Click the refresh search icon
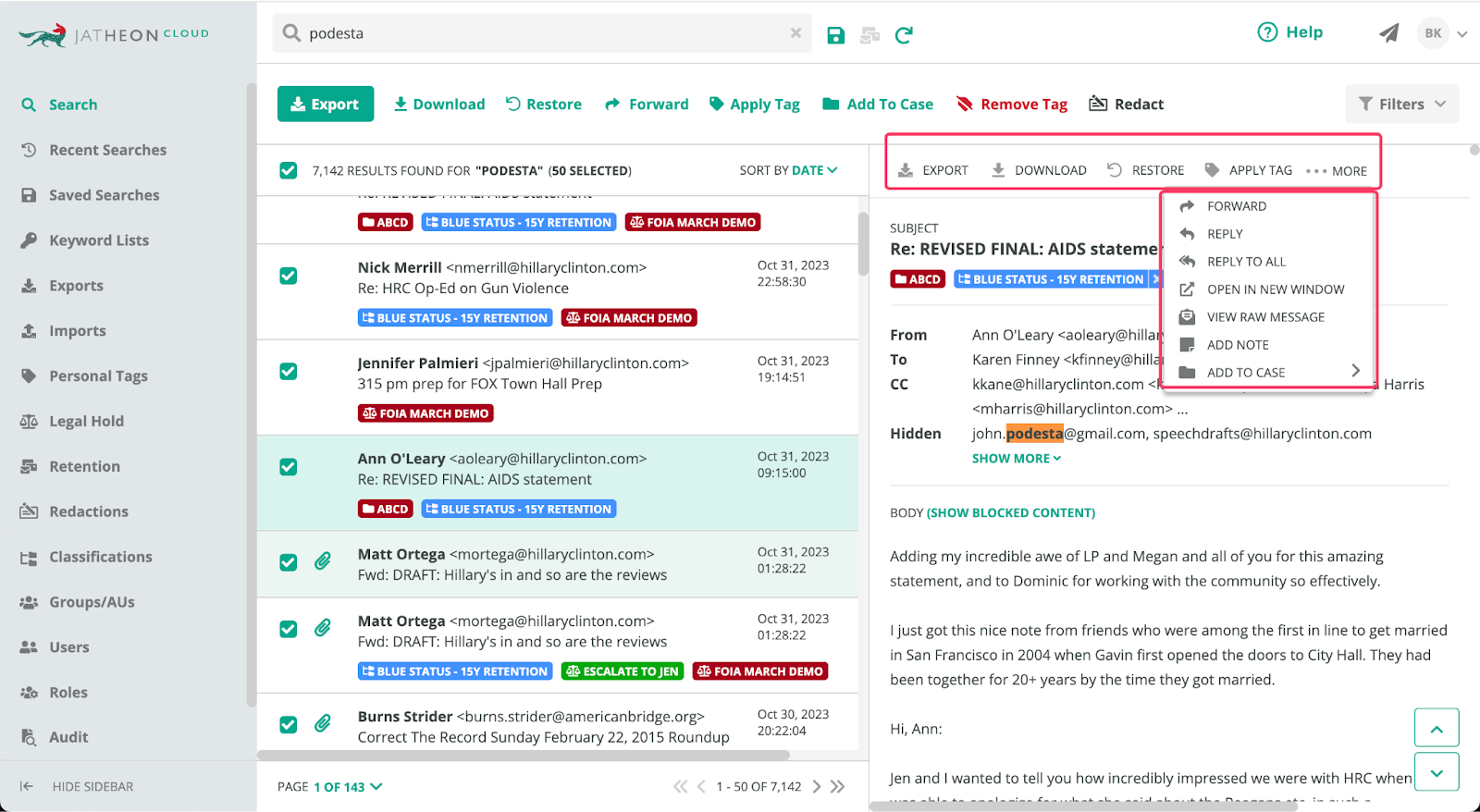This screenshot has width=1480, height=812. pos(904,35)
